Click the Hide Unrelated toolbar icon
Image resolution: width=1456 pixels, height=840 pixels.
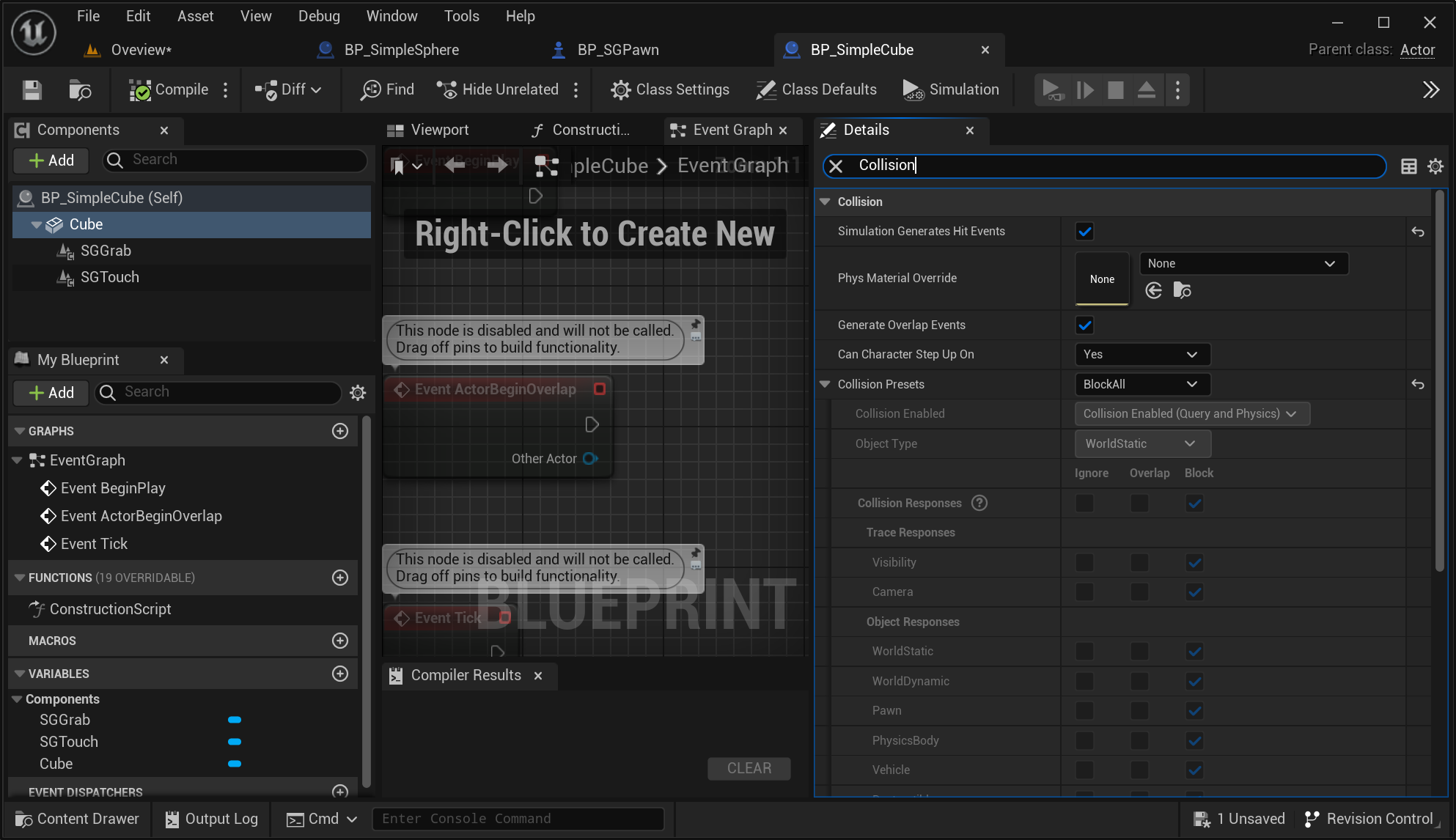pyautogui.click(x=447, y=89)
